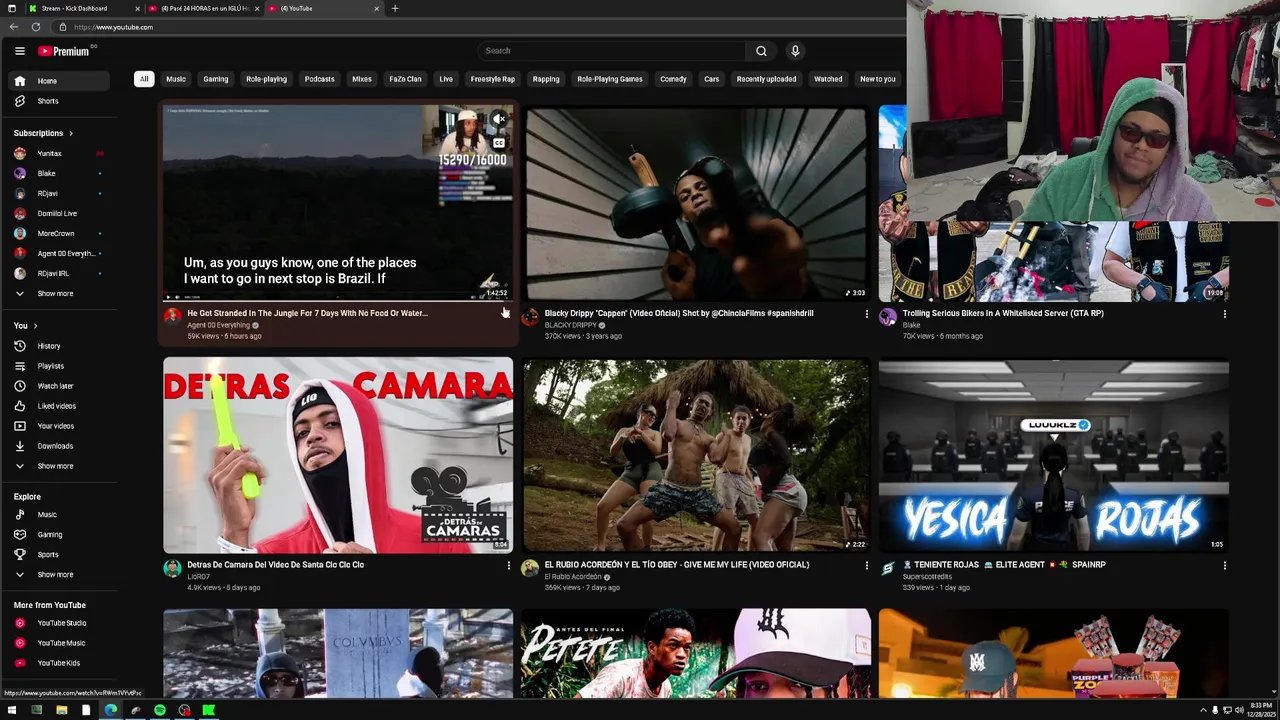Open History in sidebar
The width and height of the screenshot is (1280, 720).
(60, 346)
